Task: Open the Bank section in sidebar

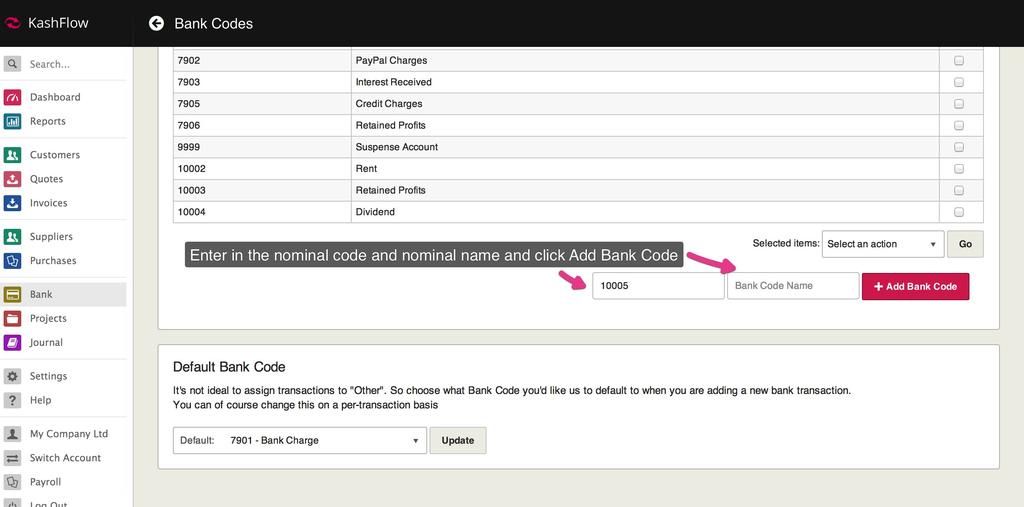Action: pos(42,294)
